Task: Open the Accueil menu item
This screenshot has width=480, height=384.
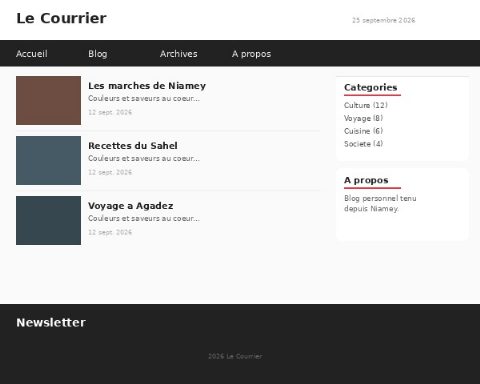Action: point(32,54)
